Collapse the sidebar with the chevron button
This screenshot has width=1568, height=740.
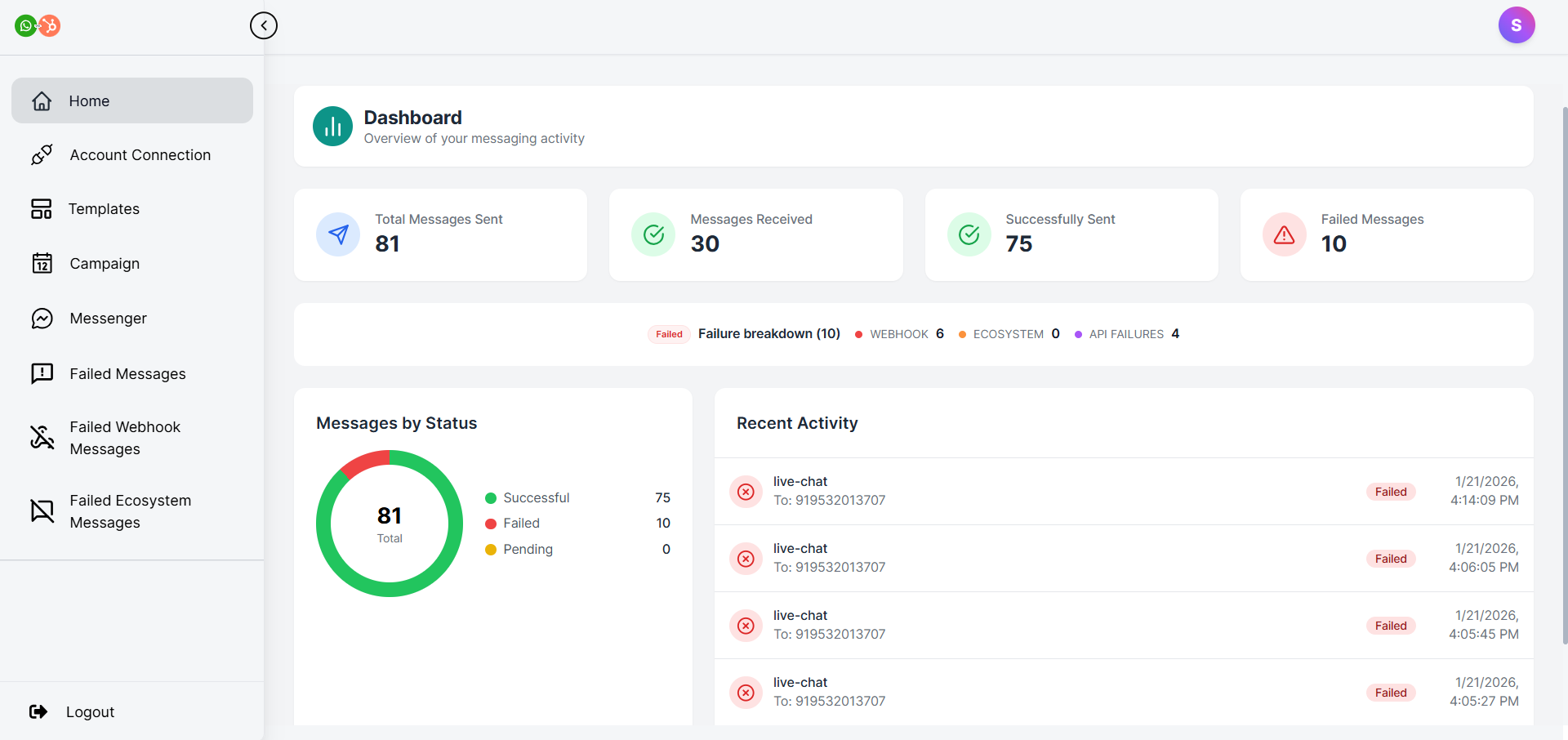click(x=264, y=25)
